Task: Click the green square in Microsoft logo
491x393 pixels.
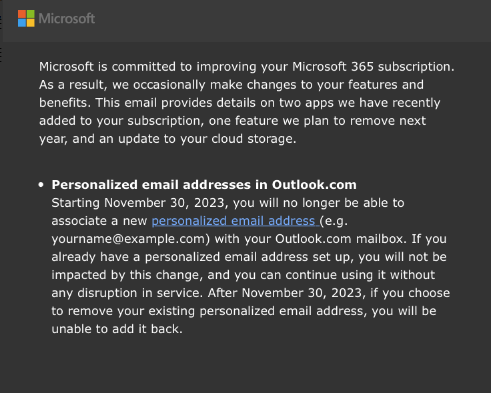Action: click(x=30, y=14)
